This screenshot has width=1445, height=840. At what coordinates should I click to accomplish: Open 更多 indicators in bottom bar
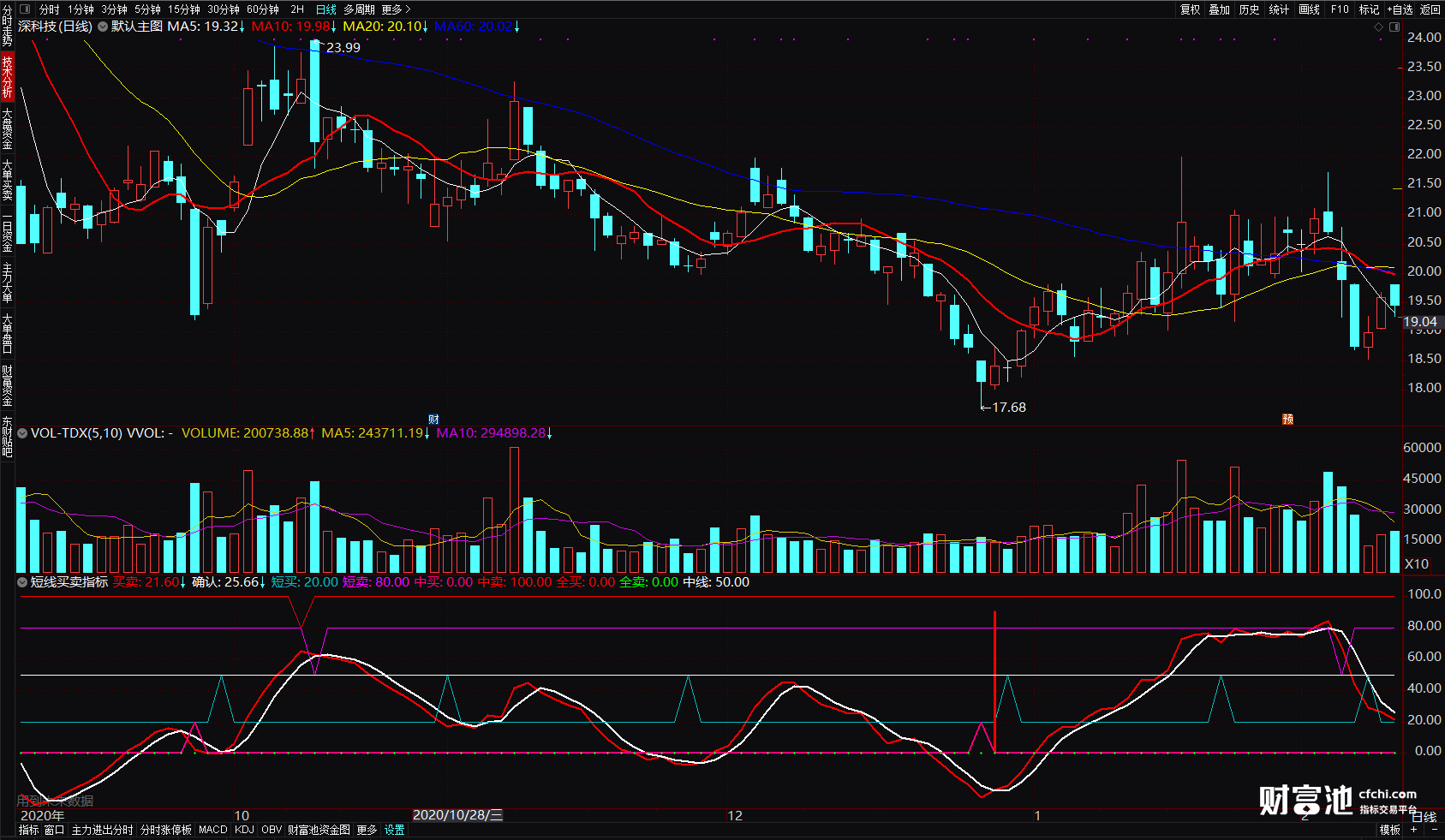[x=367, y=830]
